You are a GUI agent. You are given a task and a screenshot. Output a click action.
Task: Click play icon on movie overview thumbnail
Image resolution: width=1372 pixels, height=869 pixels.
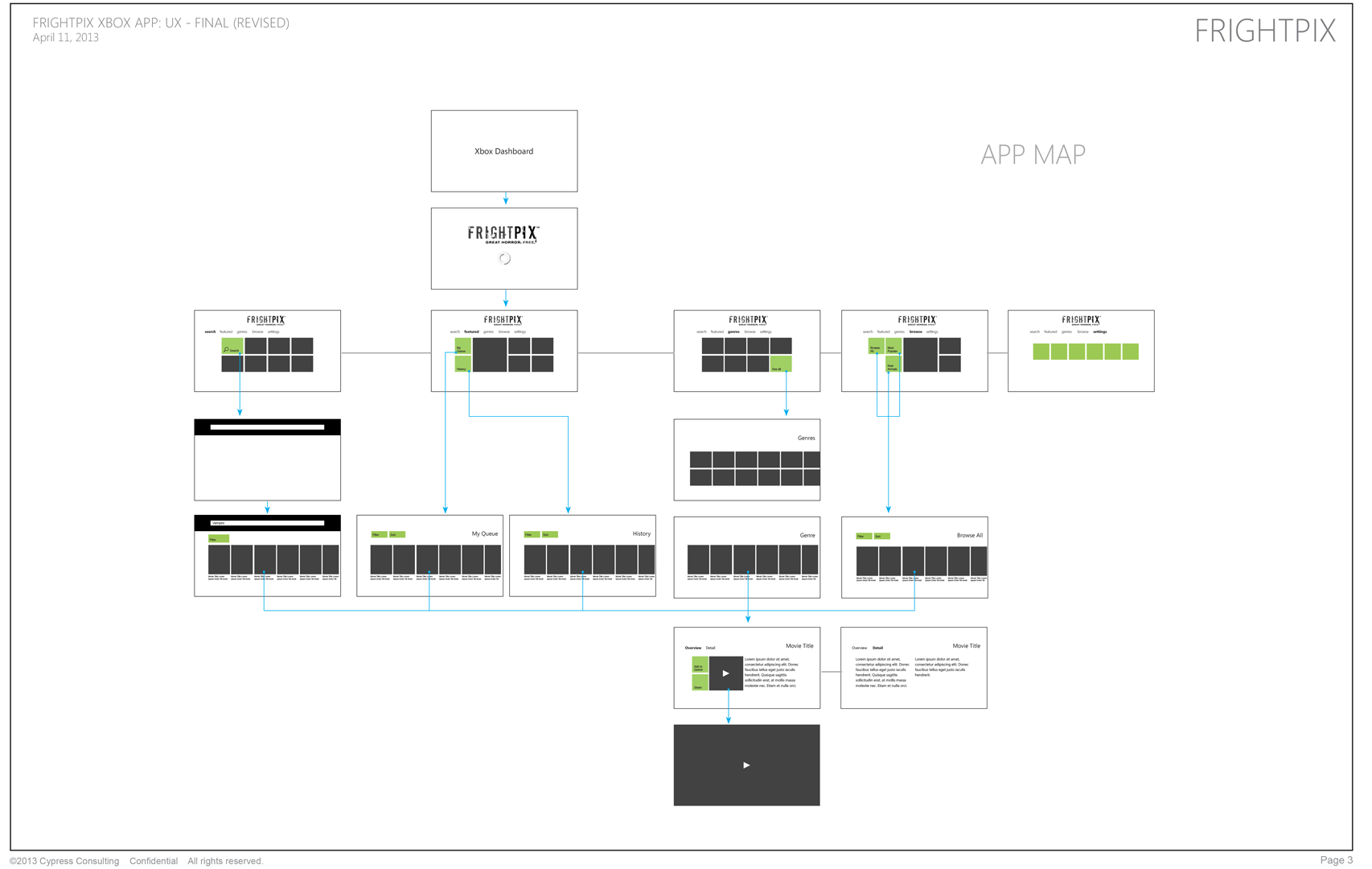point(725,673)
